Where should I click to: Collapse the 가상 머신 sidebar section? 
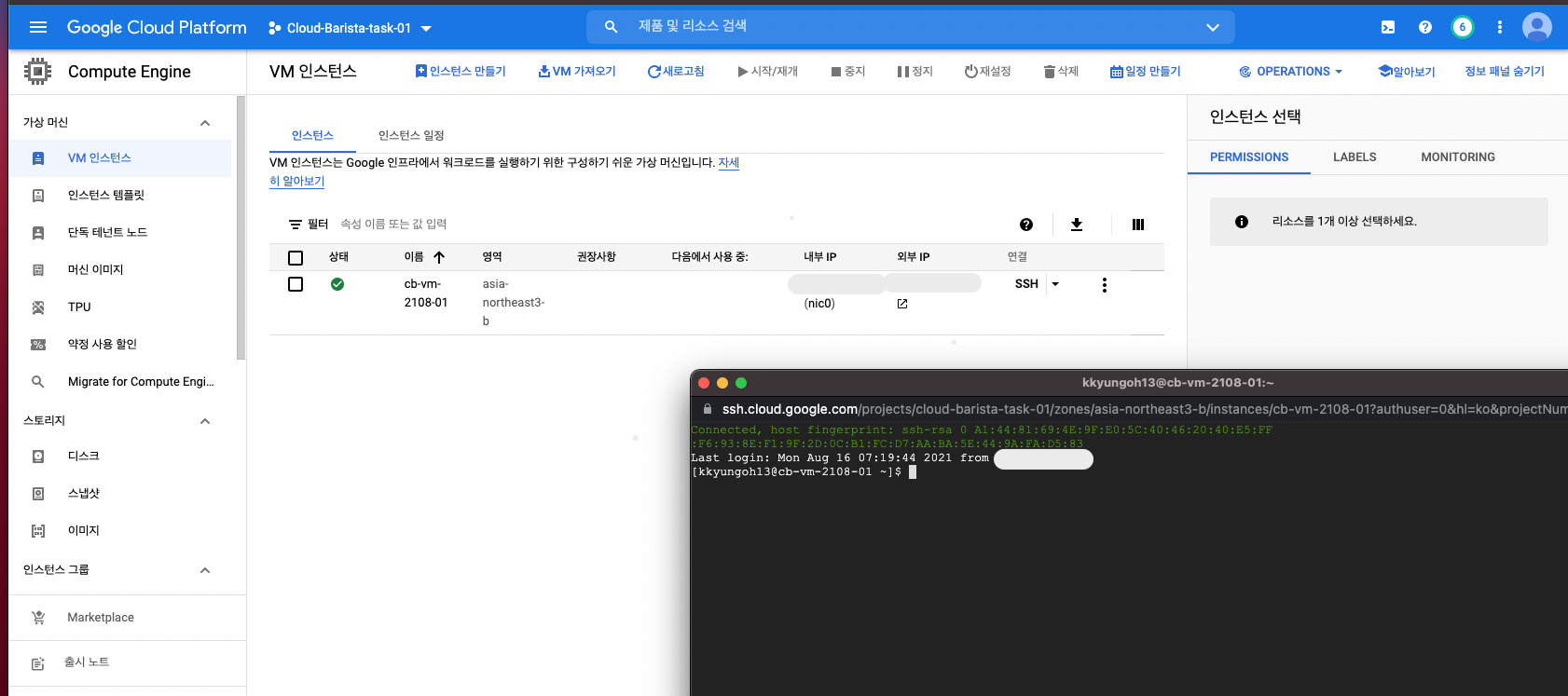coord(205,123)
